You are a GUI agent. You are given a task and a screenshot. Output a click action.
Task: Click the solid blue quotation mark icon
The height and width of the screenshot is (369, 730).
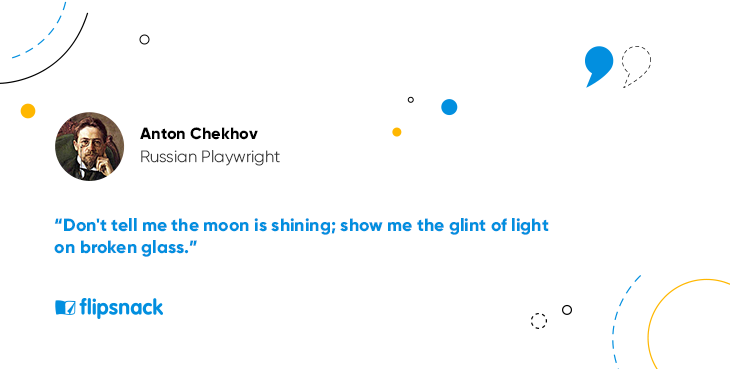pyautogui.click(x=599, y=67)
